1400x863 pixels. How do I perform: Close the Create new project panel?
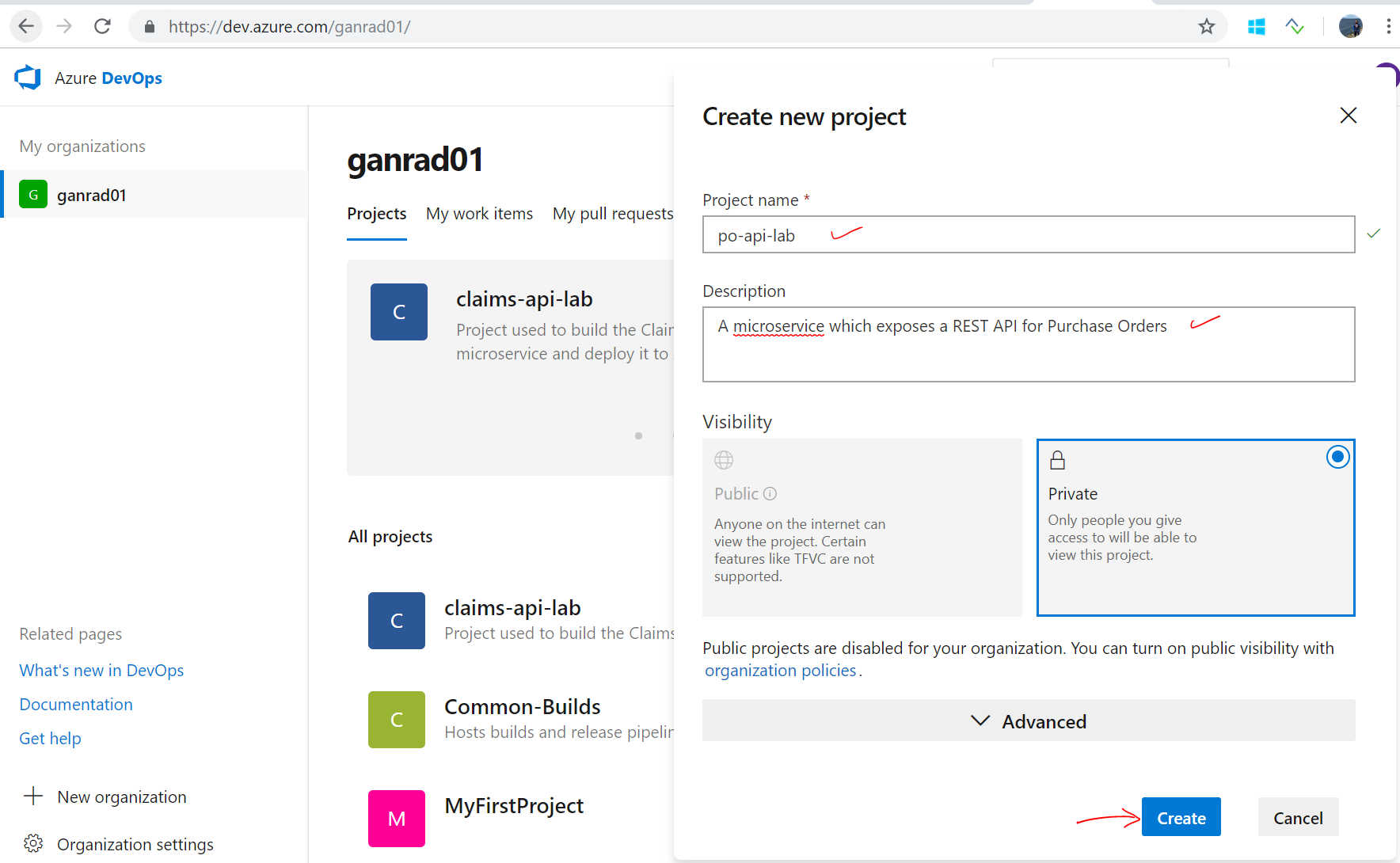tap(1349, 116)
